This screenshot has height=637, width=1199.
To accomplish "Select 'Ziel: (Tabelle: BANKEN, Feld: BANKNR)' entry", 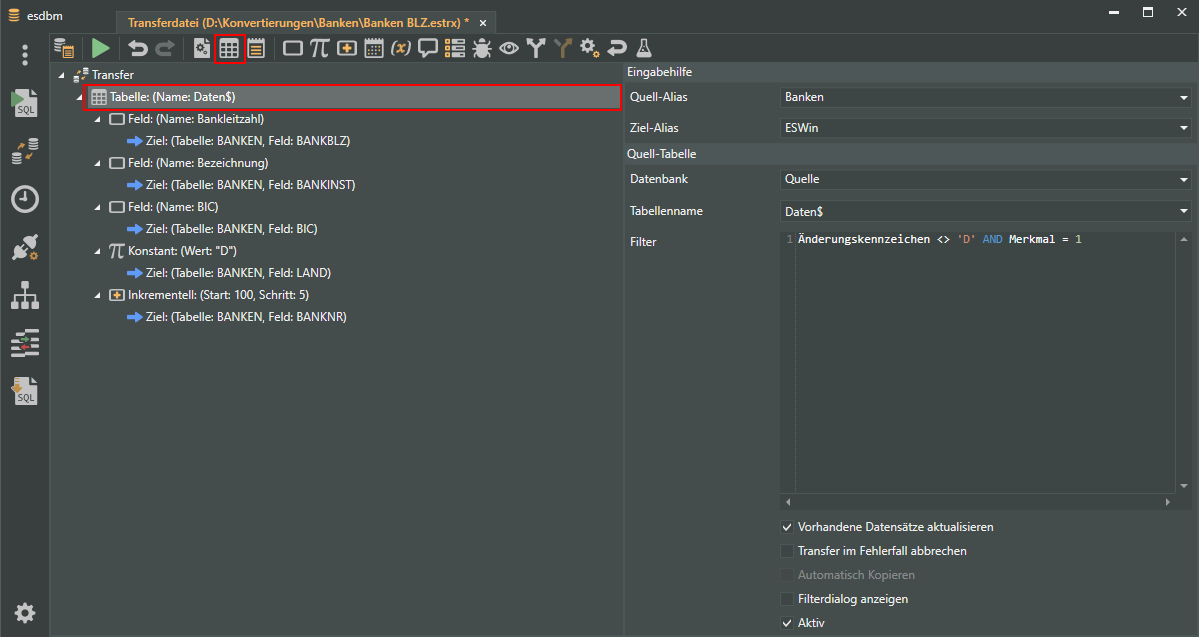I will (246, 317).
